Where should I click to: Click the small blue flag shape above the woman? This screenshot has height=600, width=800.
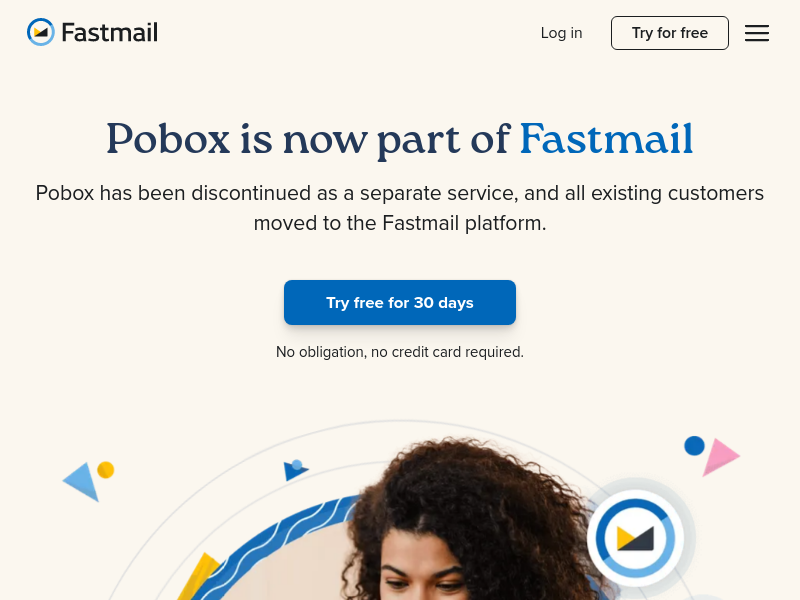(x=295, y=470)
